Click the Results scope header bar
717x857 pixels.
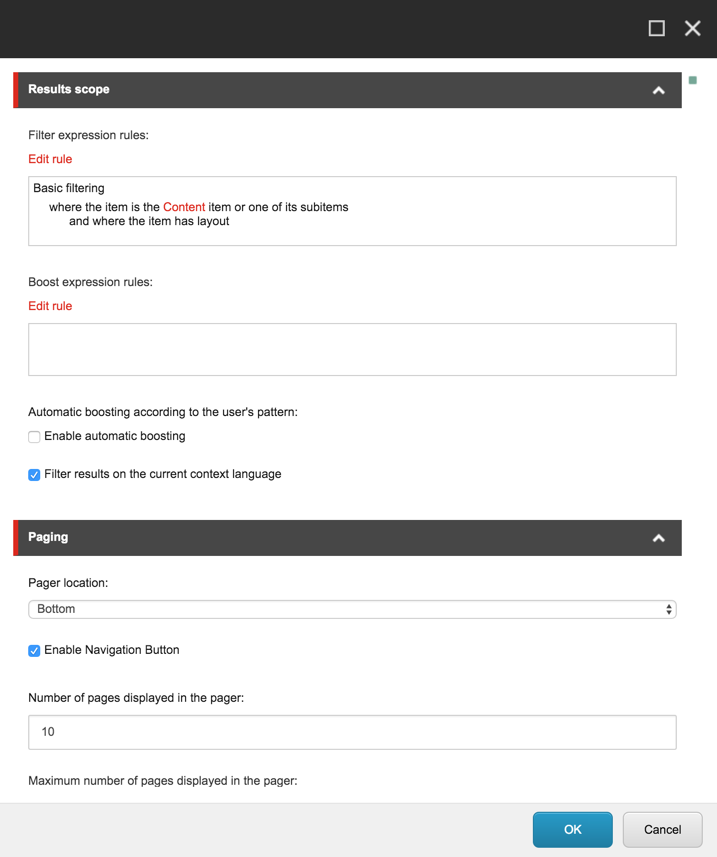tap(300, 90)
